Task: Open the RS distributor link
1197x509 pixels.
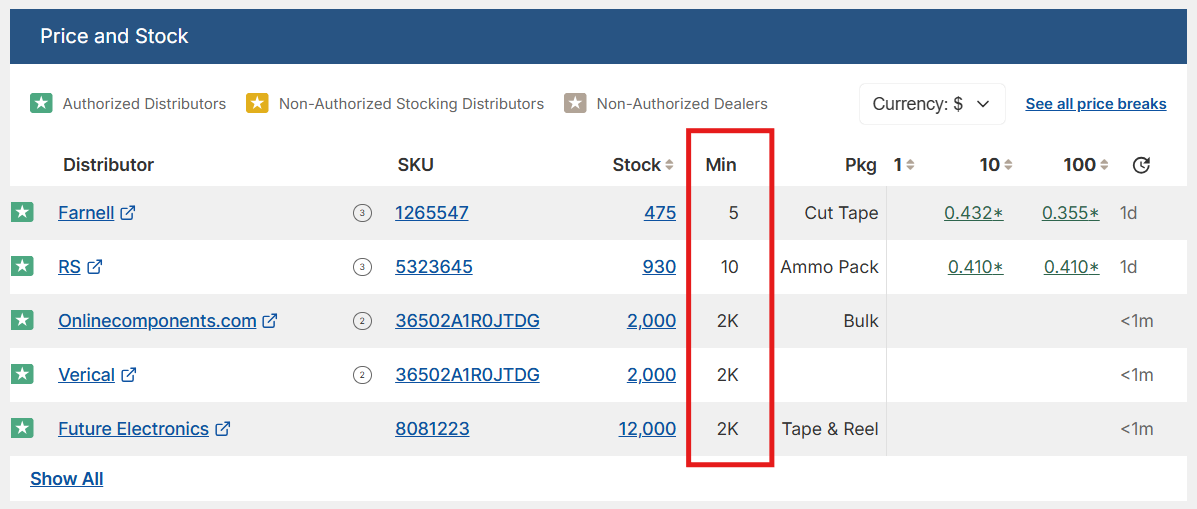Action: coord(69,267)
